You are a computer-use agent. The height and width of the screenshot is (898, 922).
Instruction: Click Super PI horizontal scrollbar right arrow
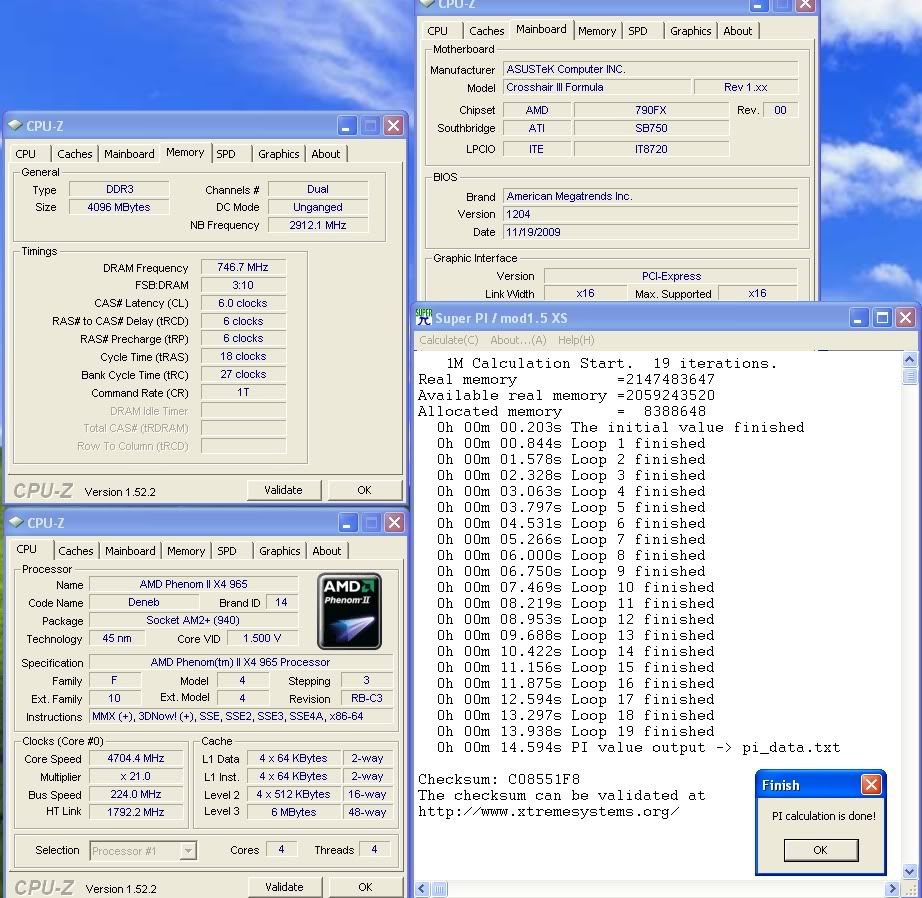[890, 889]
